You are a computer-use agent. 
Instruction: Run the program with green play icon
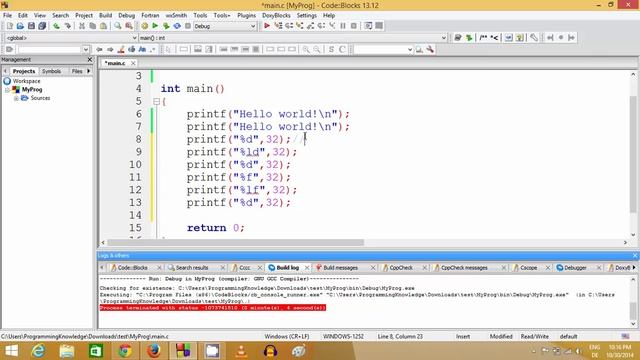coord(155,26)
